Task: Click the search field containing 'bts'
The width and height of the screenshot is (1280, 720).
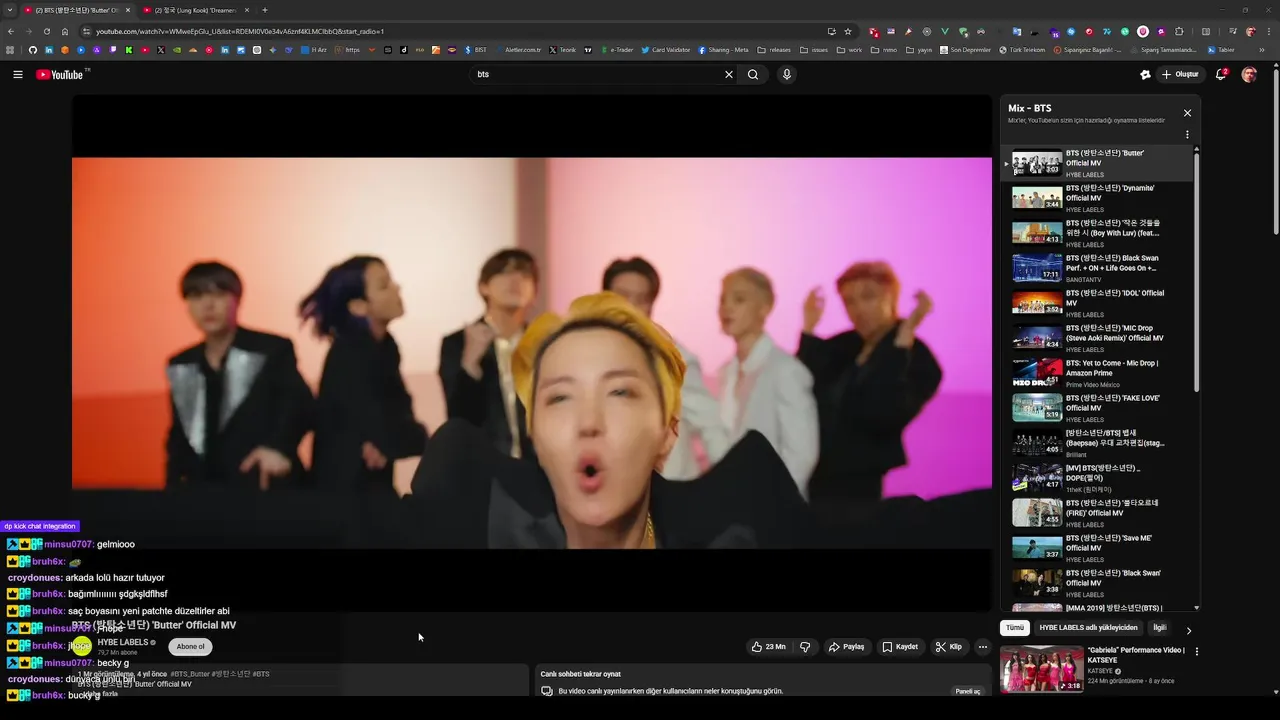Action: pos(598,74)
